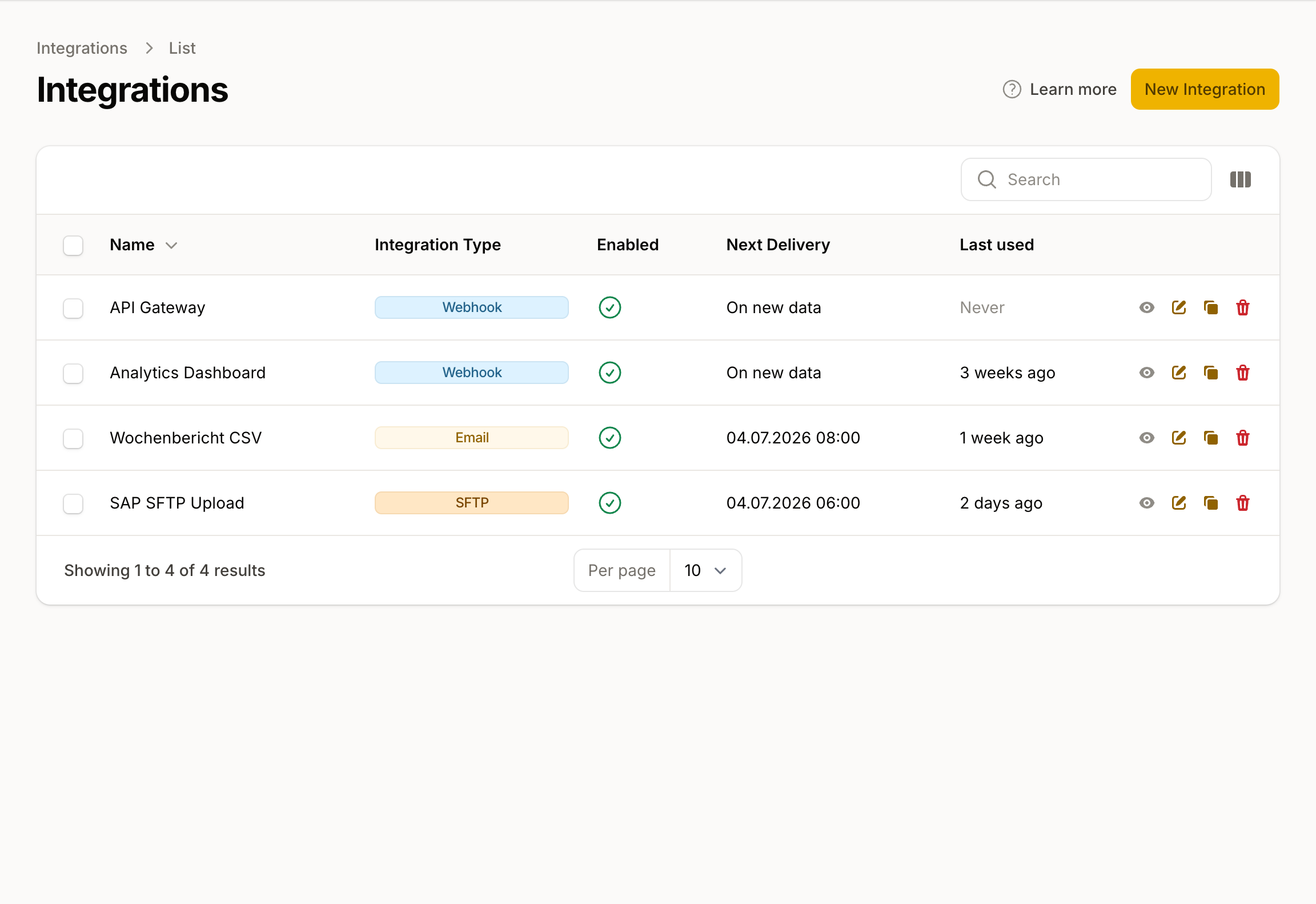The height and width of the screenshot is (904, 1316).
Task: View Analytics Dashboard via eye icon
Action: click(x=1146, y=373)
